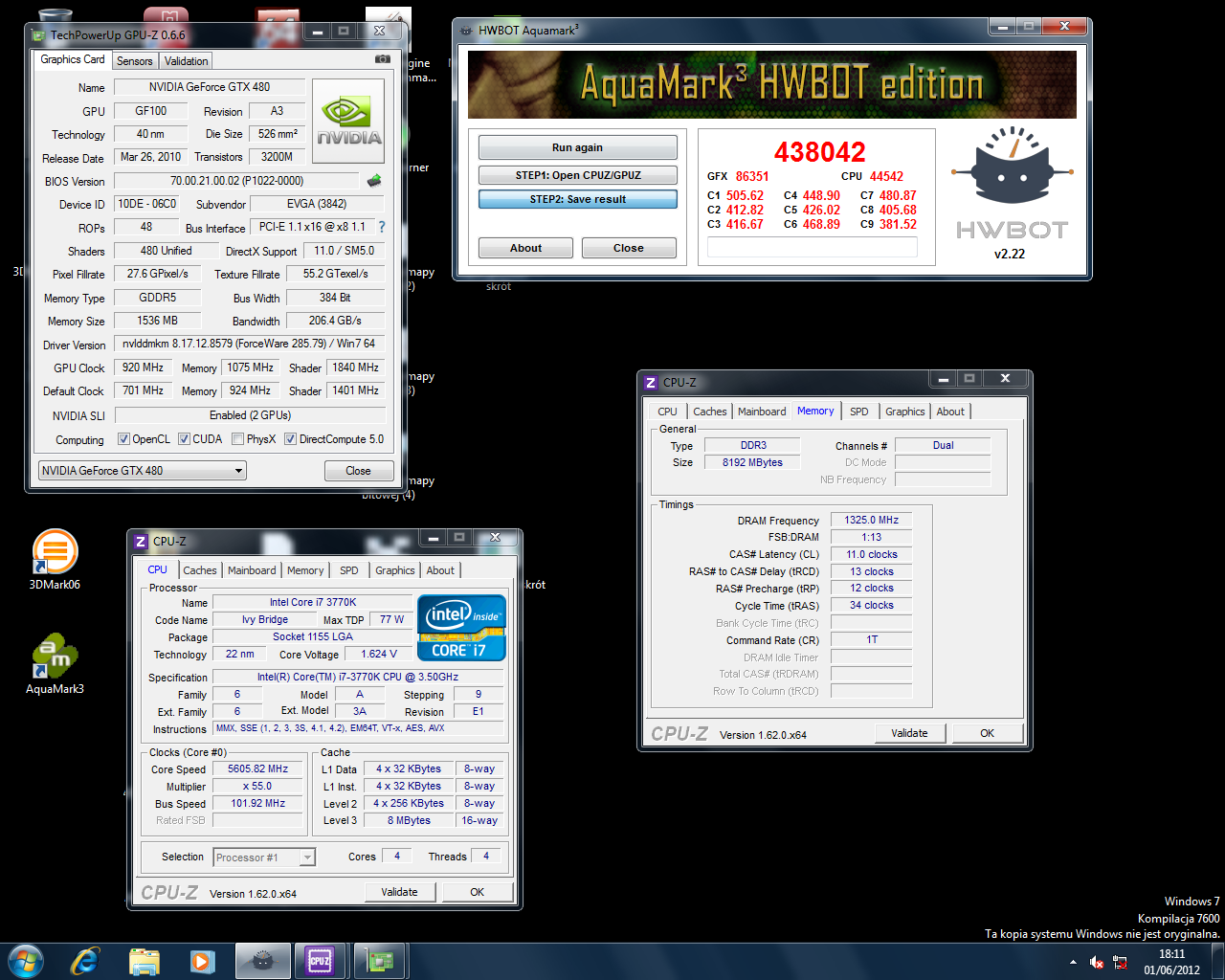Click the muted volume tray icon

click(x=1097, y=962)
